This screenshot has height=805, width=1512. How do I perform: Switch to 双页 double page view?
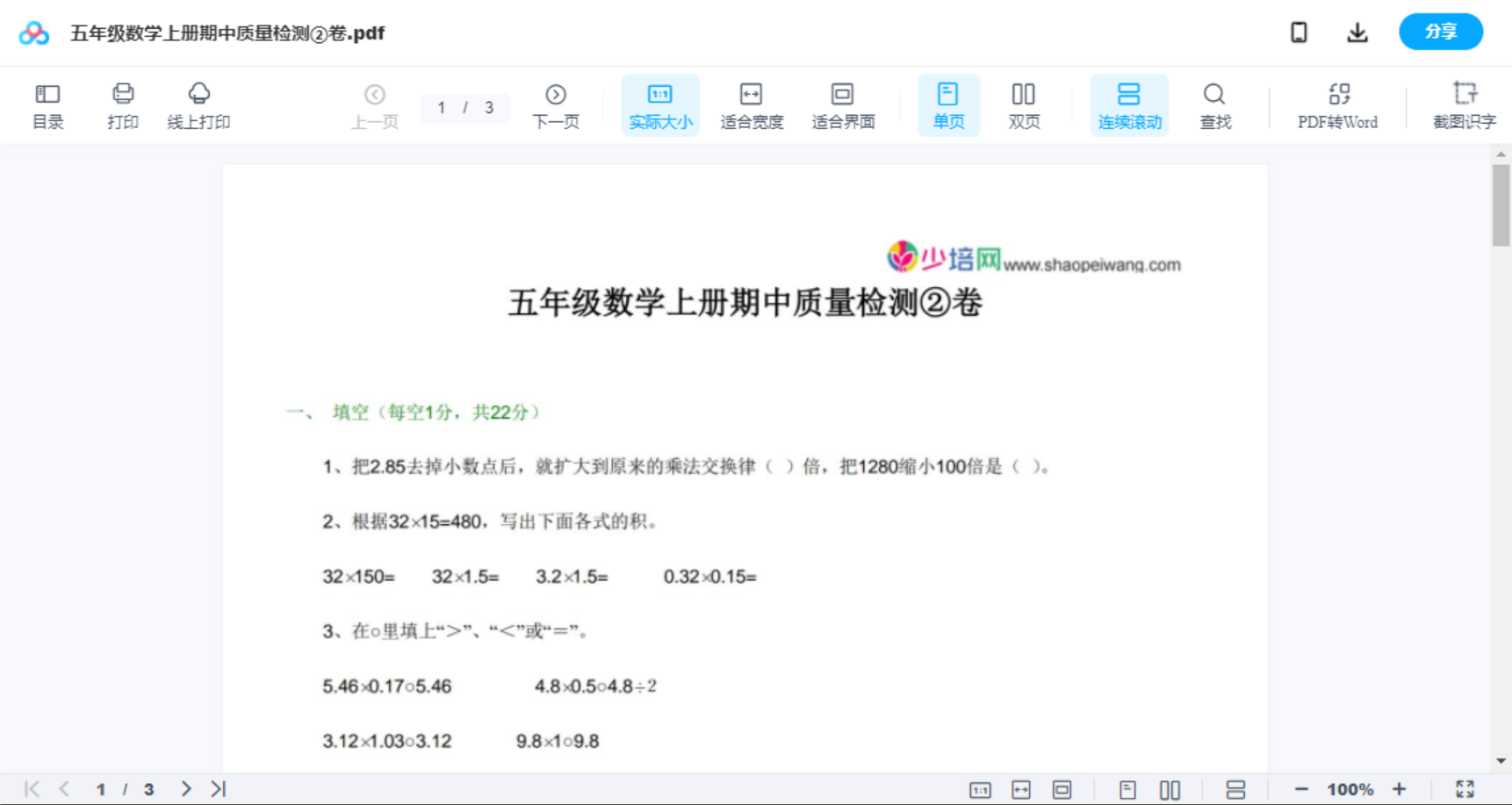(1024, 104)
